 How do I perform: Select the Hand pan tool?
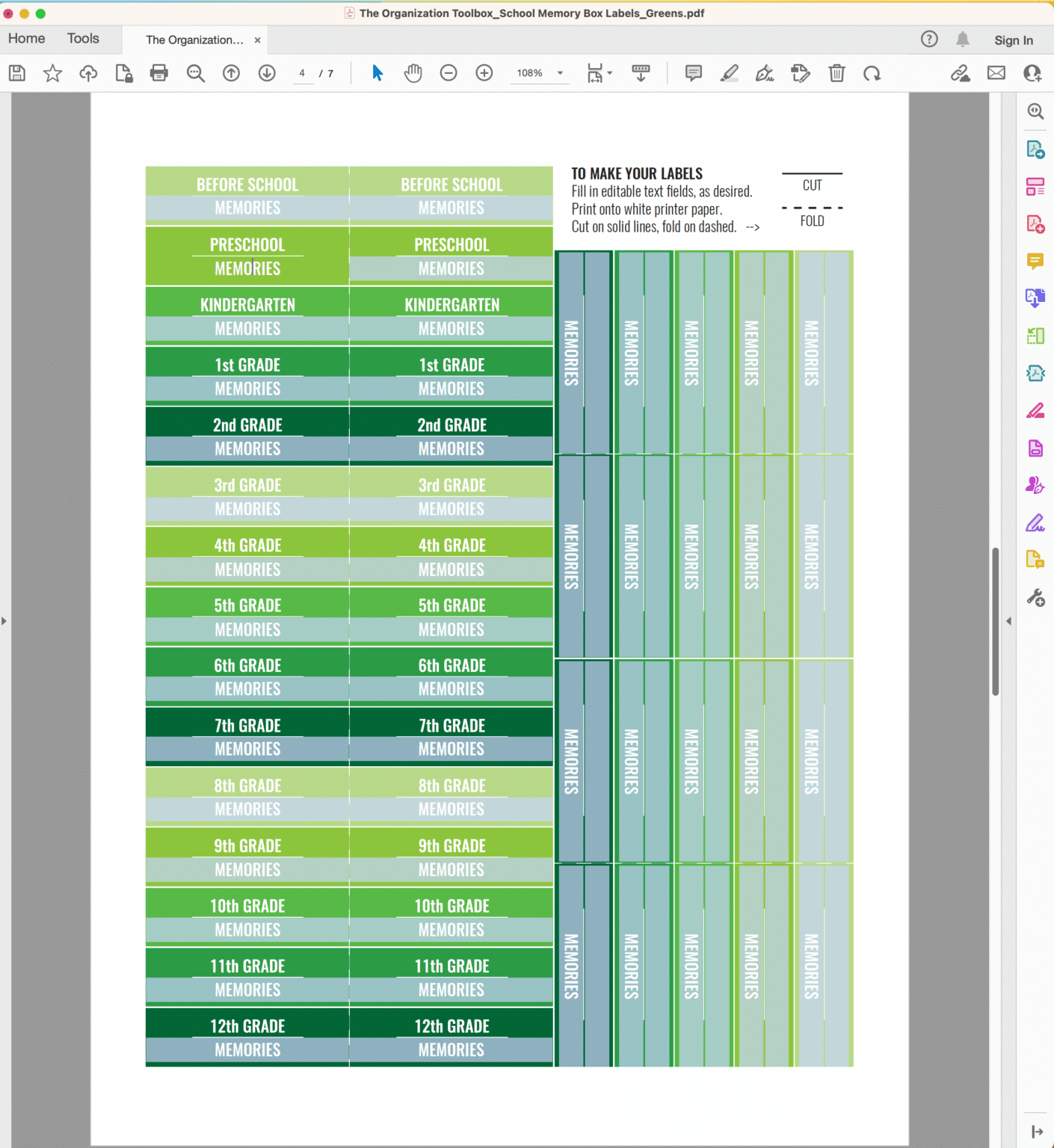[x=413, y=73]
